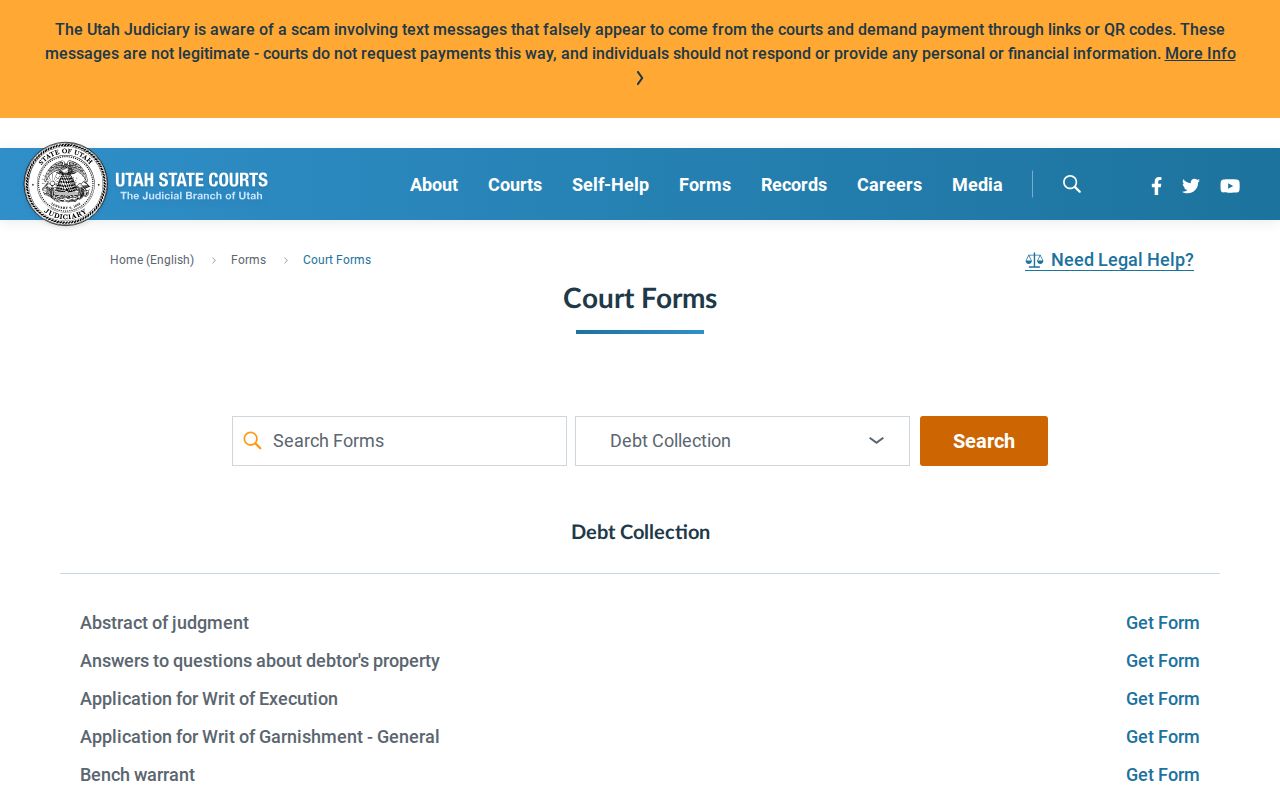This screenshot has height=800, width=1280.
Task: Select the Abstract of judgment row text
Action: [x=164, y=623]
